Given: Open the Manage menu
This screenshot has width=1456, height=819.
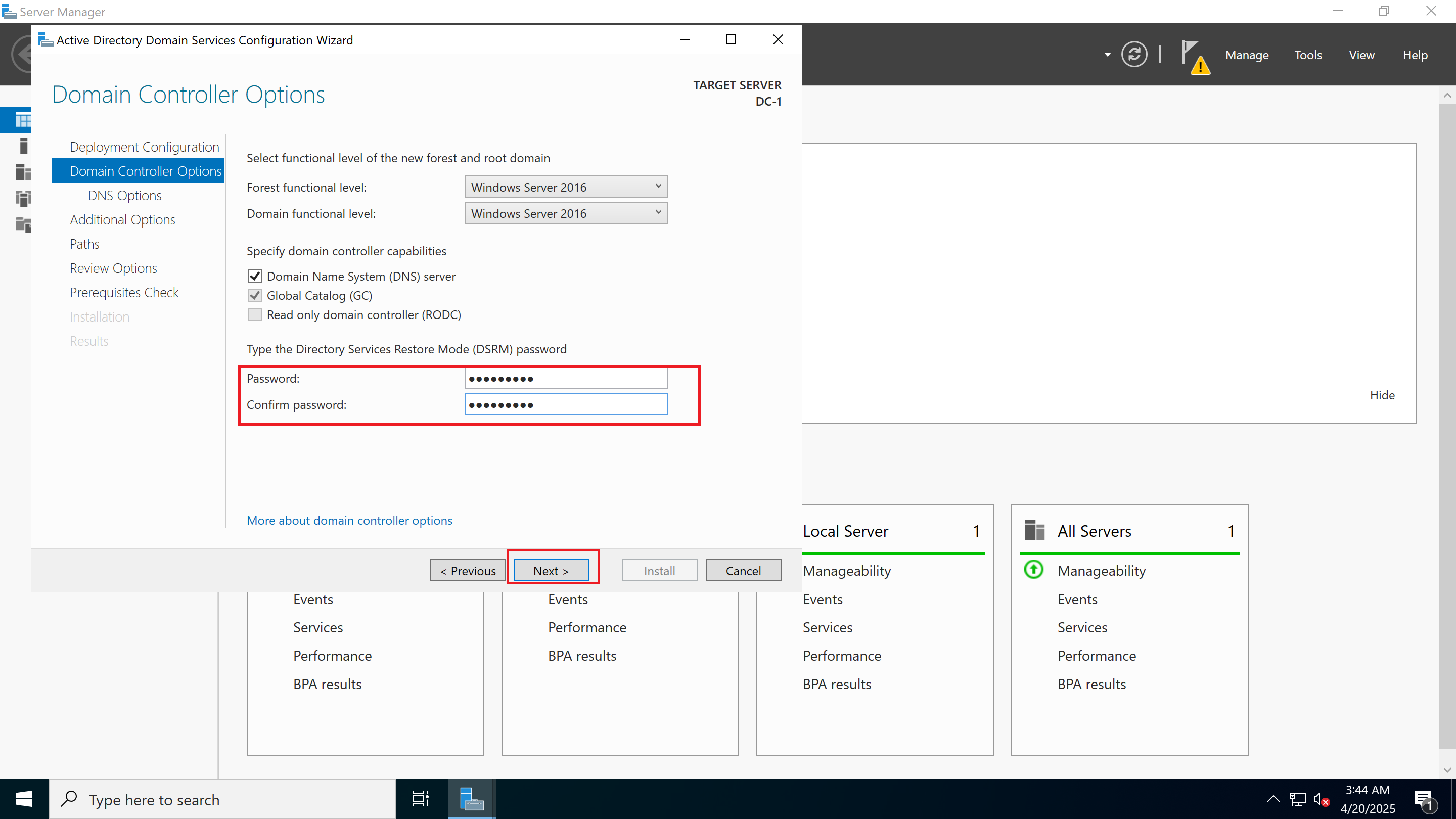Looking at the screenshot, I should 1247,55.
